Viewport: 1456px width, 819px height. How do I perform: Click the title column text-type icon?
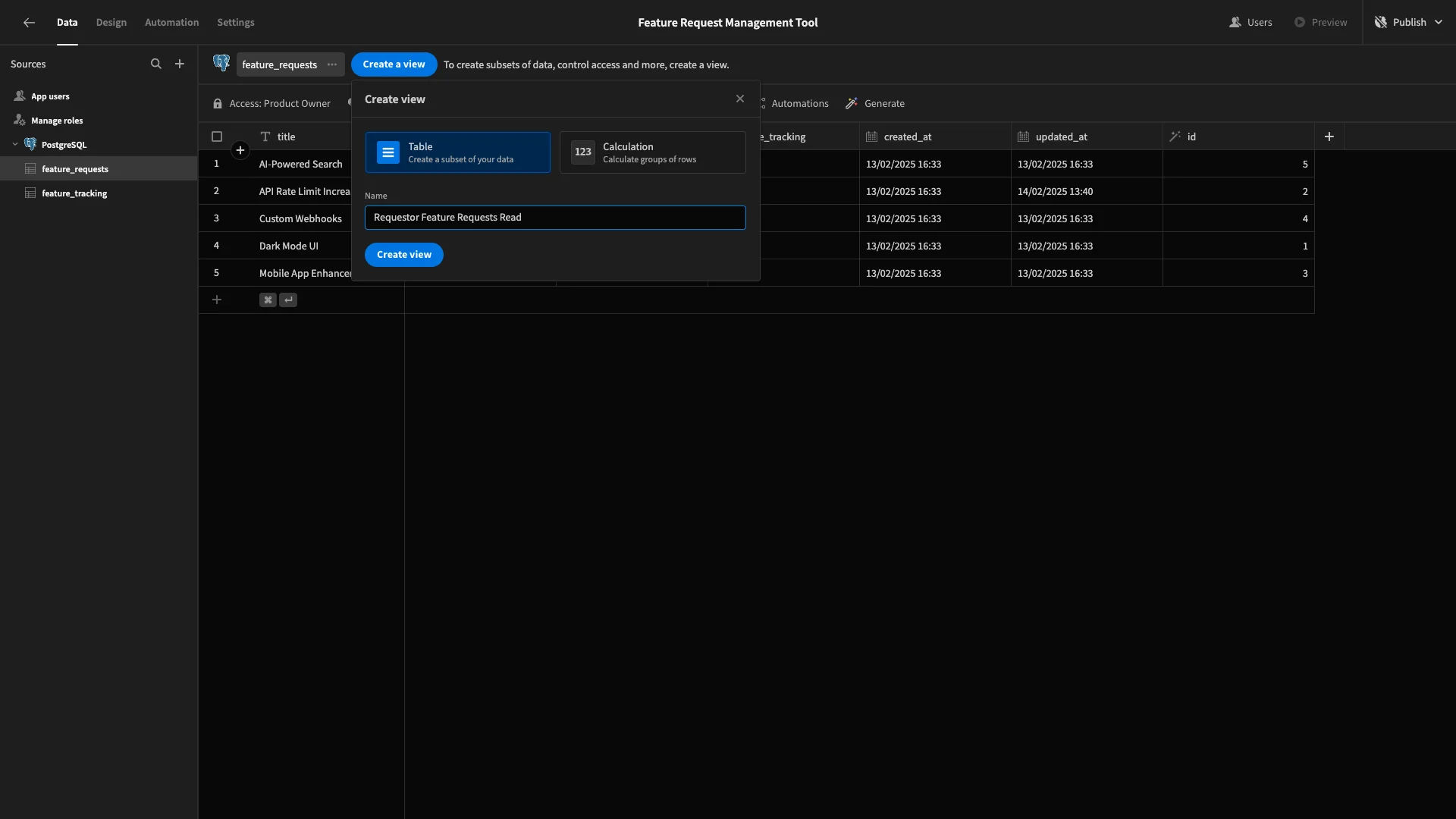pos(265,136)
